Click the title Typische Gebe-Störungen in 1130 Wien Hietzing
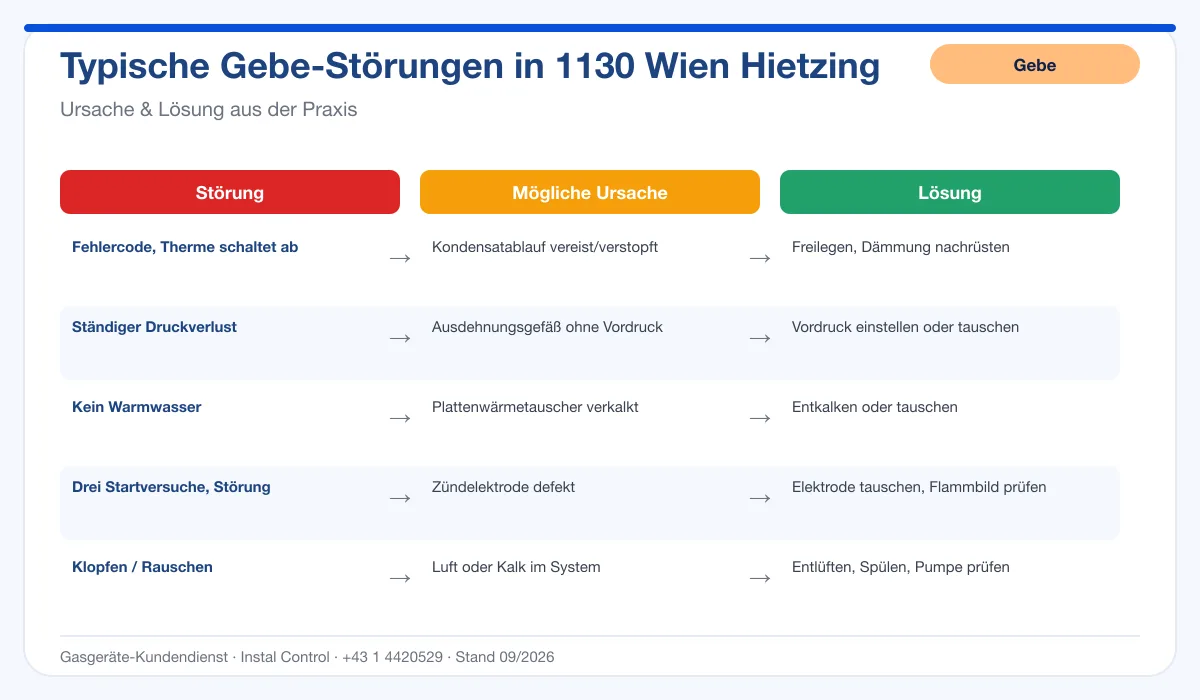This screenshot has height=700, width=1200. pyautogui.click(x=470, y=66)
